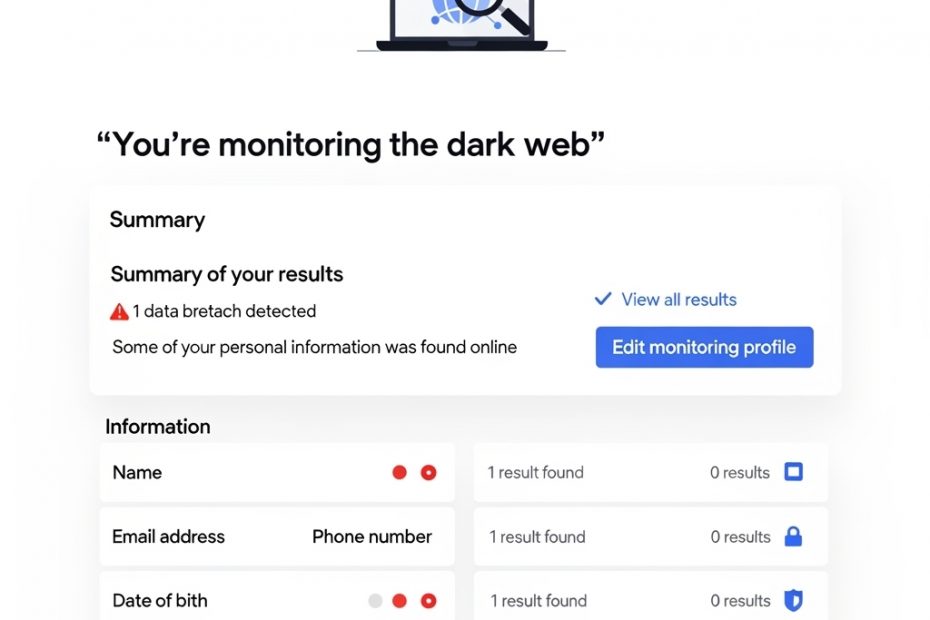Click the blue shield icon

point(793,601)
